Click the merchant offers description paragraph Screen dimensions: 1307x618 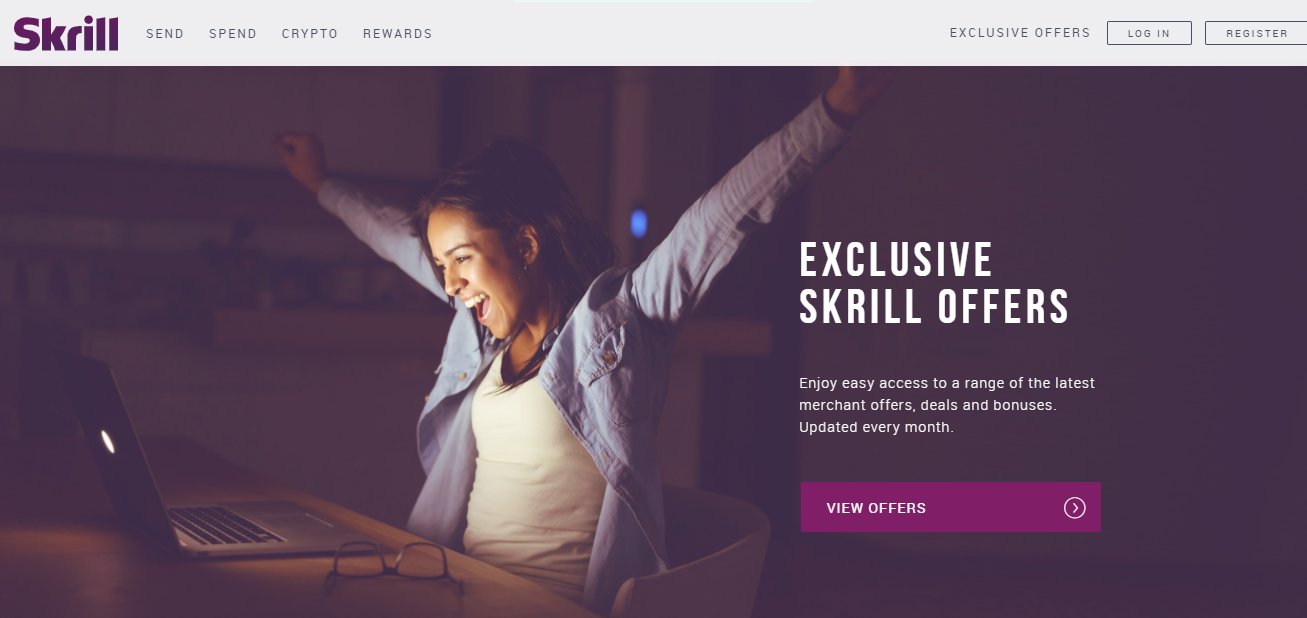[x=947, y=405]
